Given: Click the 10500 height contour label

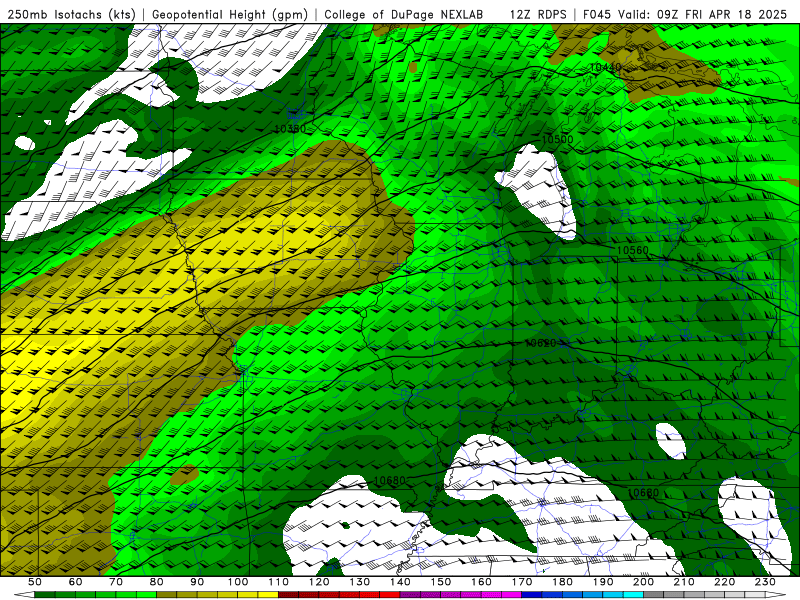Looking at the screenshot, I should pos(557,139).
